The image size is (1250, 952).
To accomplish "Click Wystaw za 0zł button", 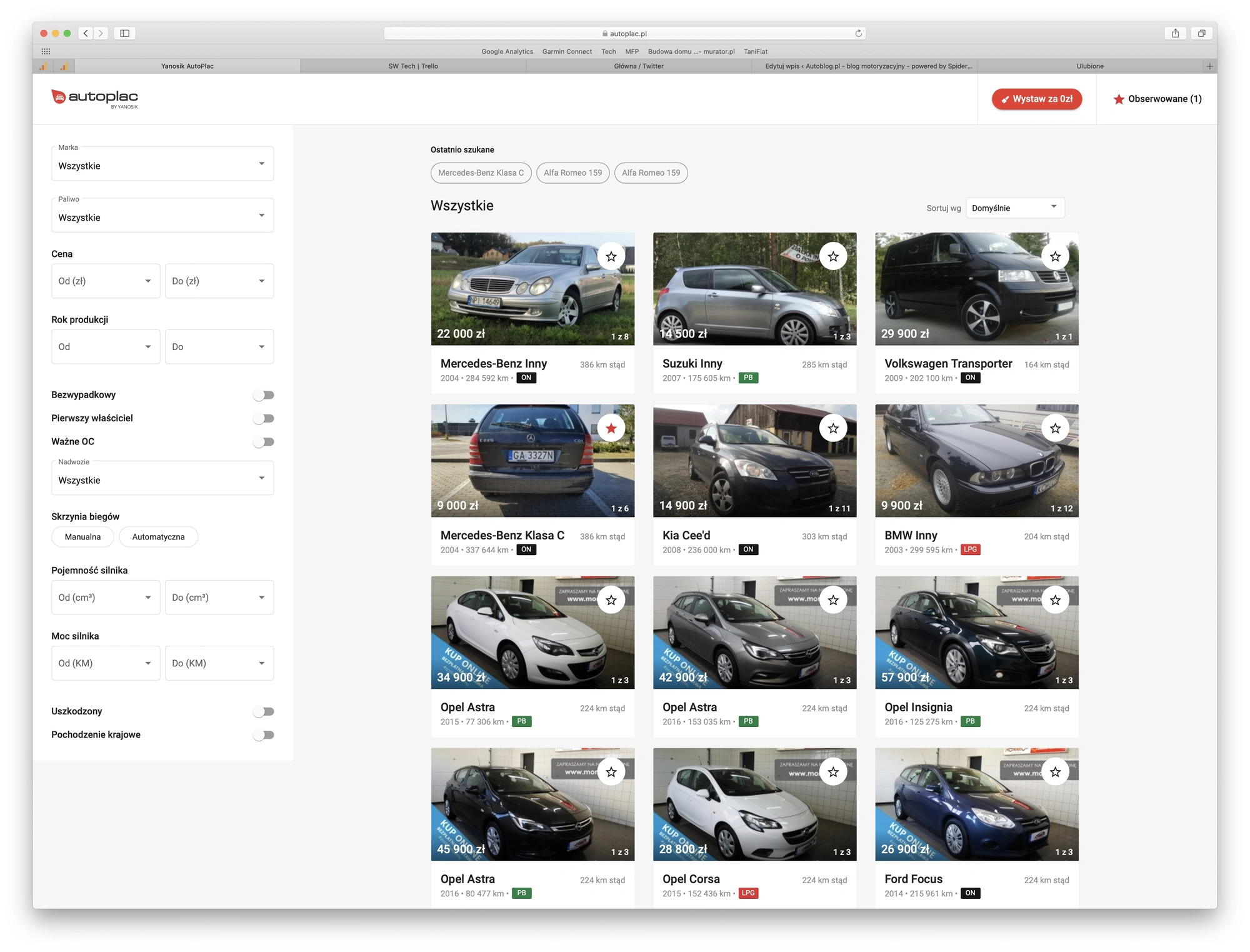I will pyautogui.click(x=1037, y=99).
